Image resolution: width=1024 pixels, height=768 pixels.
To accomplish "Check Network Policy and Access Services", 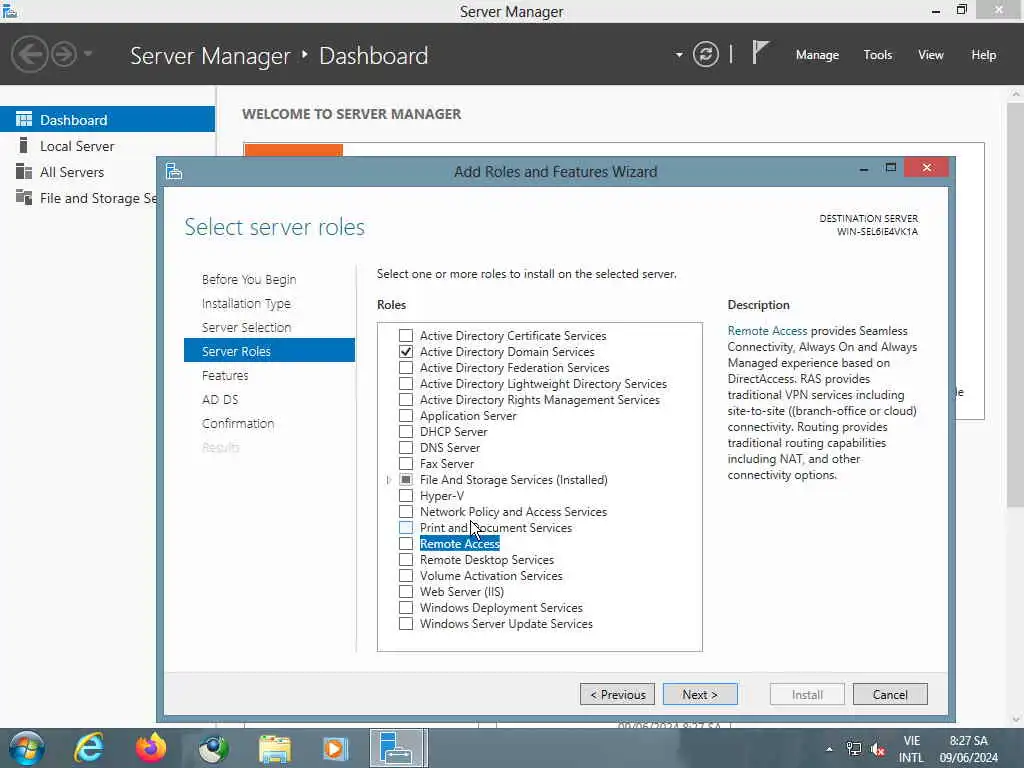I will point(406,511).
